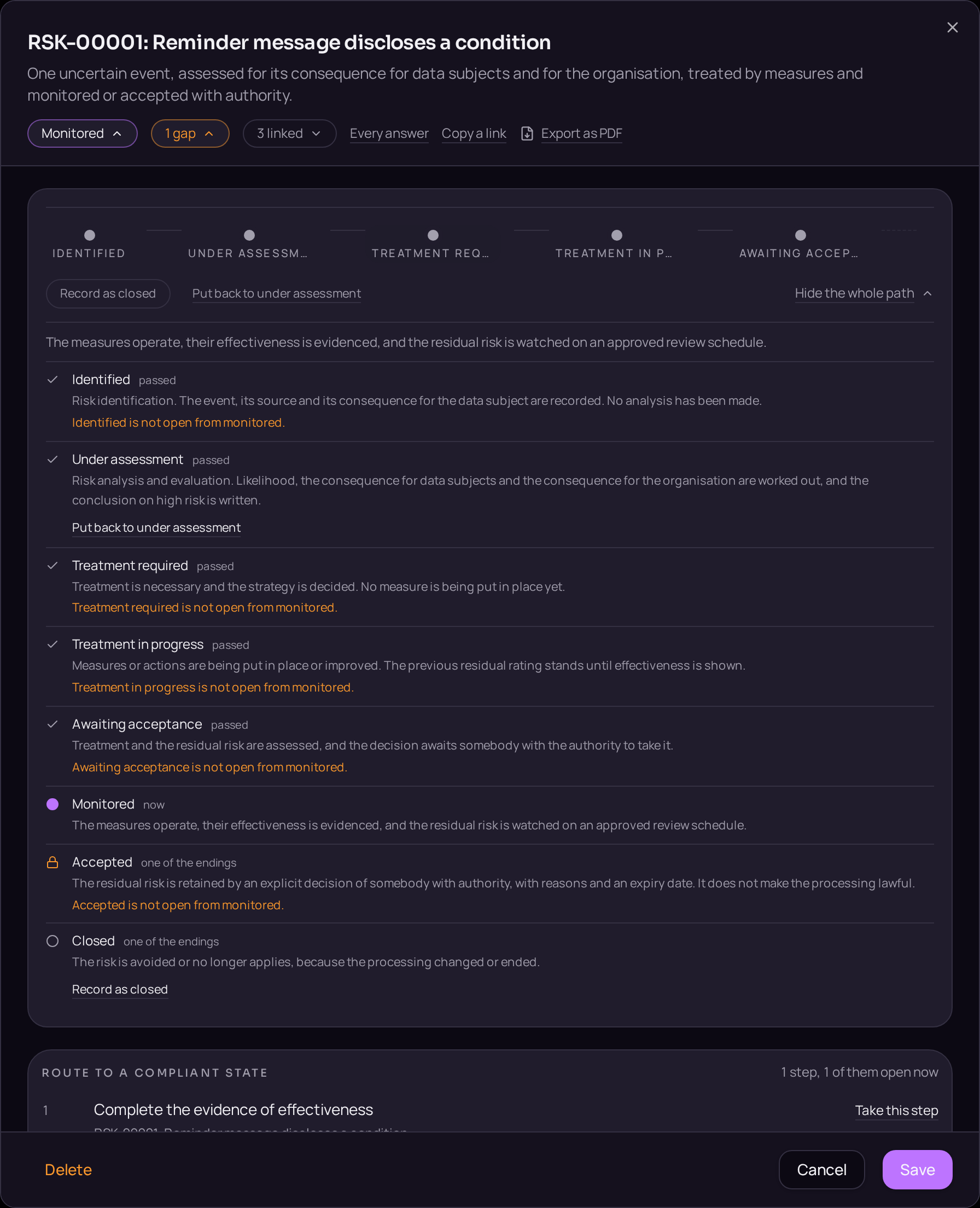Click Take this step link
The image size is (980, 1208).
click(896, 1110)
